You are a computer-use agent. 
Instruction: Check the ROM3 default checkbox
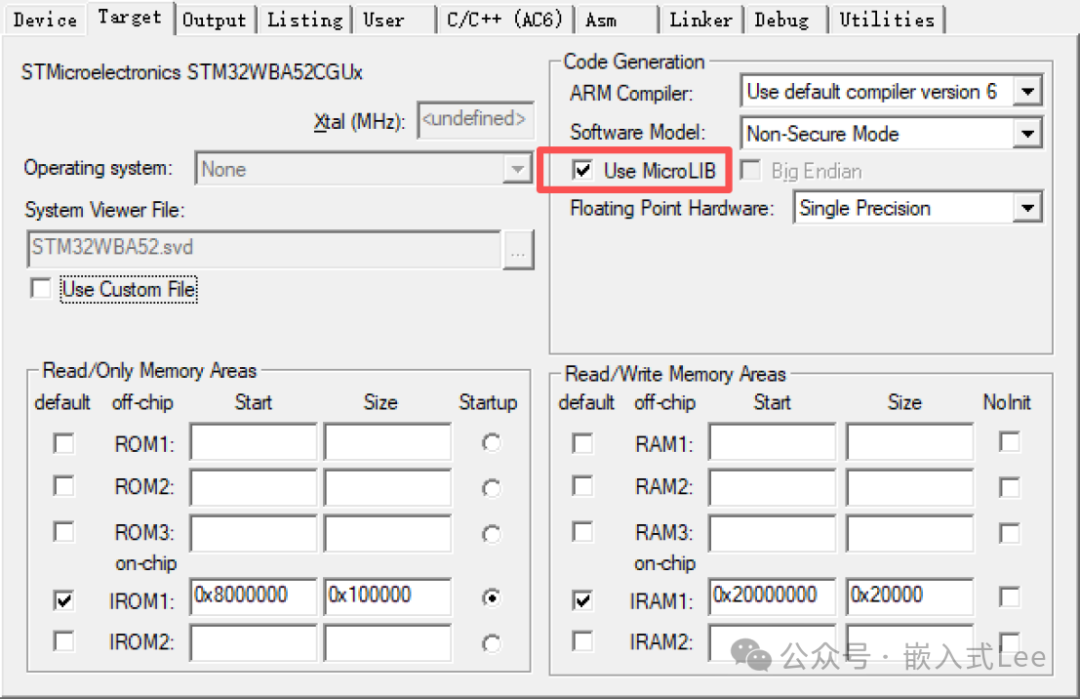tap(63, 532)
